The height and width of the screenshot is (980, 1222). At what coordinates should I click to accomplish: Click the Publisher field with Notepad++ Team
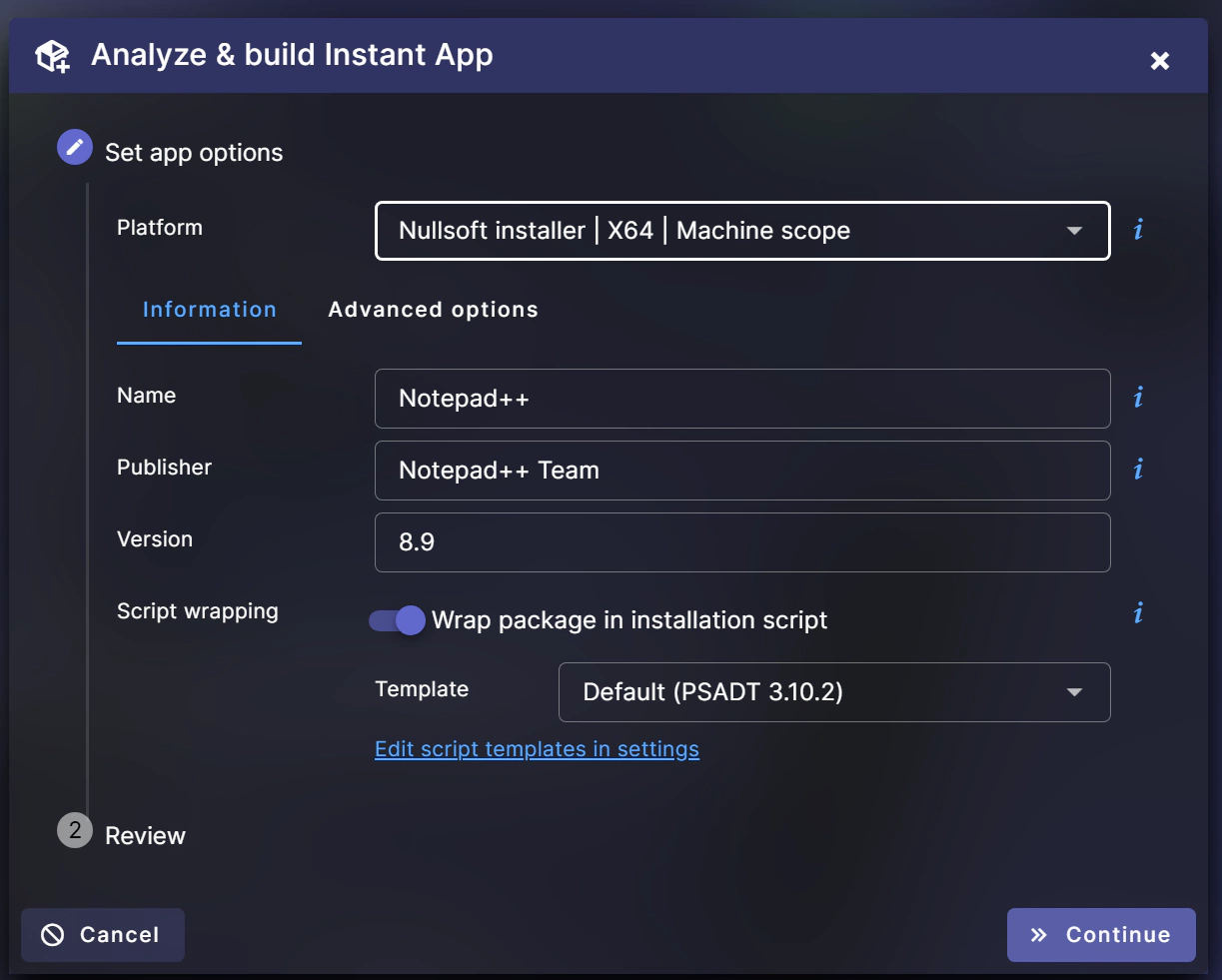tap(742, 471)
